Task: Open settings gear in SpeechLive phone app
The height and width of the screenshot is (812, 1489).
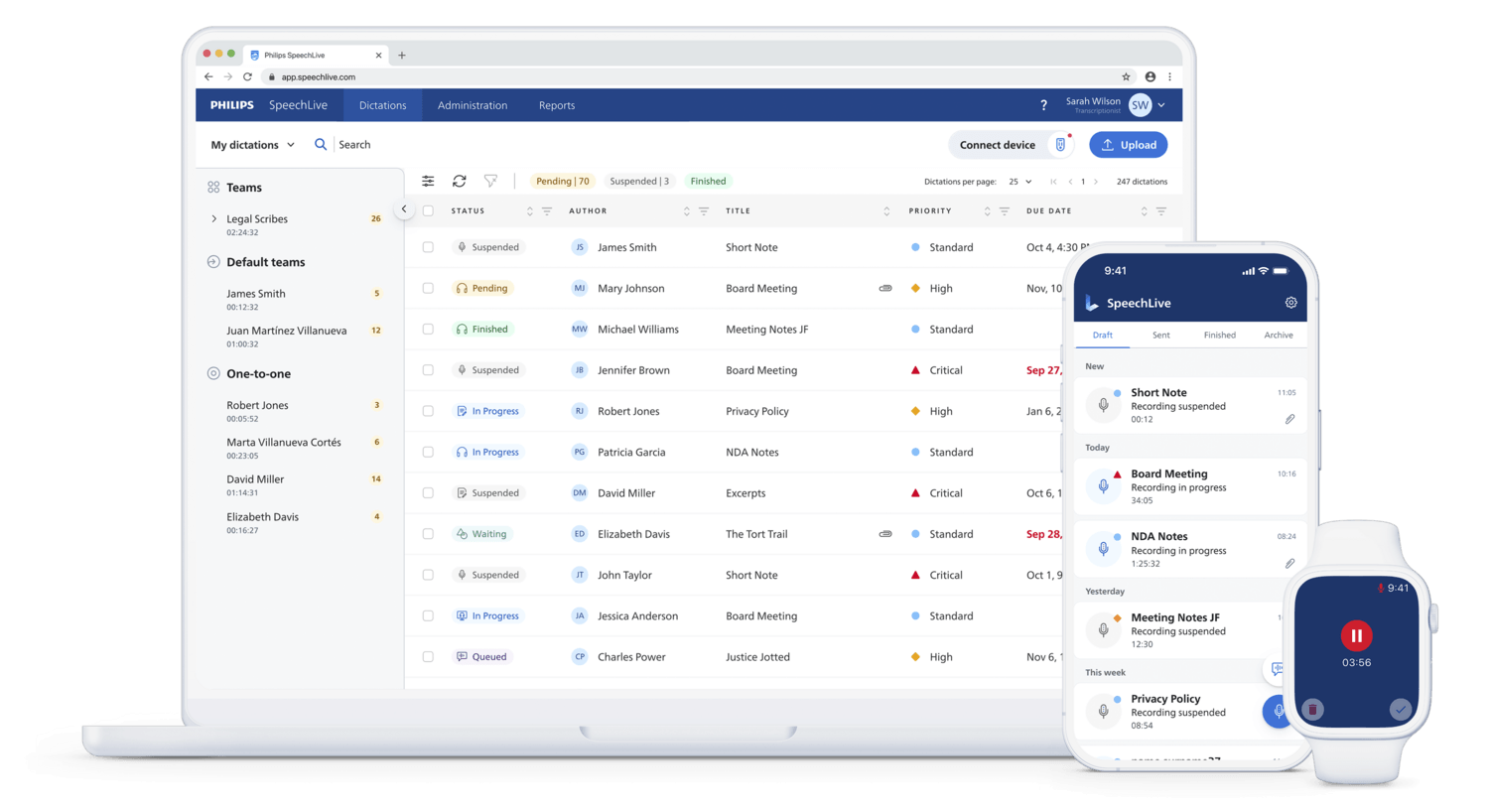Action: (x=1290, y=303)
